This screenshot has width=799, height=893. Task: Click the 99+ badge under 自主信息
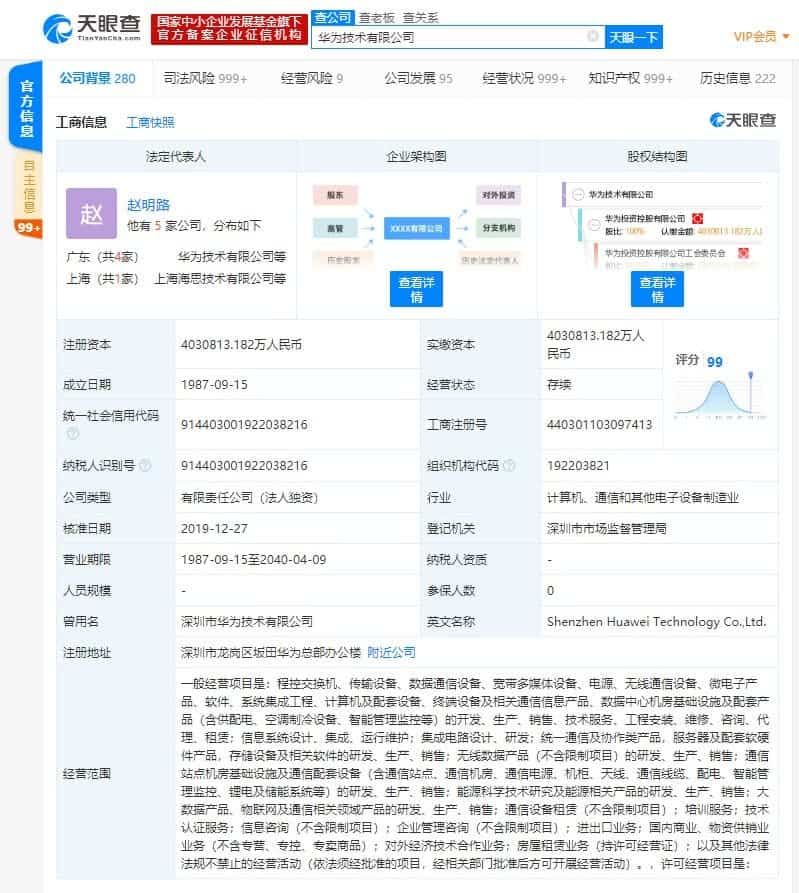(x=28, y=228)
